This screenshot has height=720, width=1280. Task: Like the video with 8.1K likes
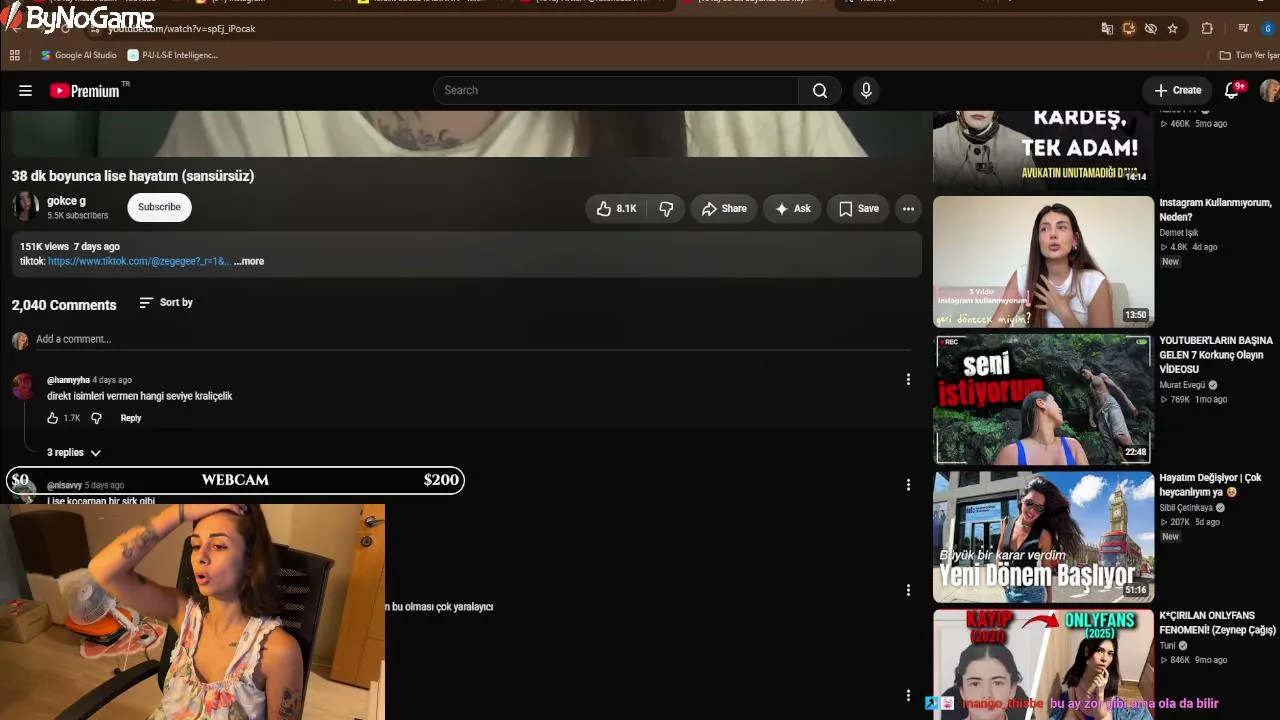(616, 208)
